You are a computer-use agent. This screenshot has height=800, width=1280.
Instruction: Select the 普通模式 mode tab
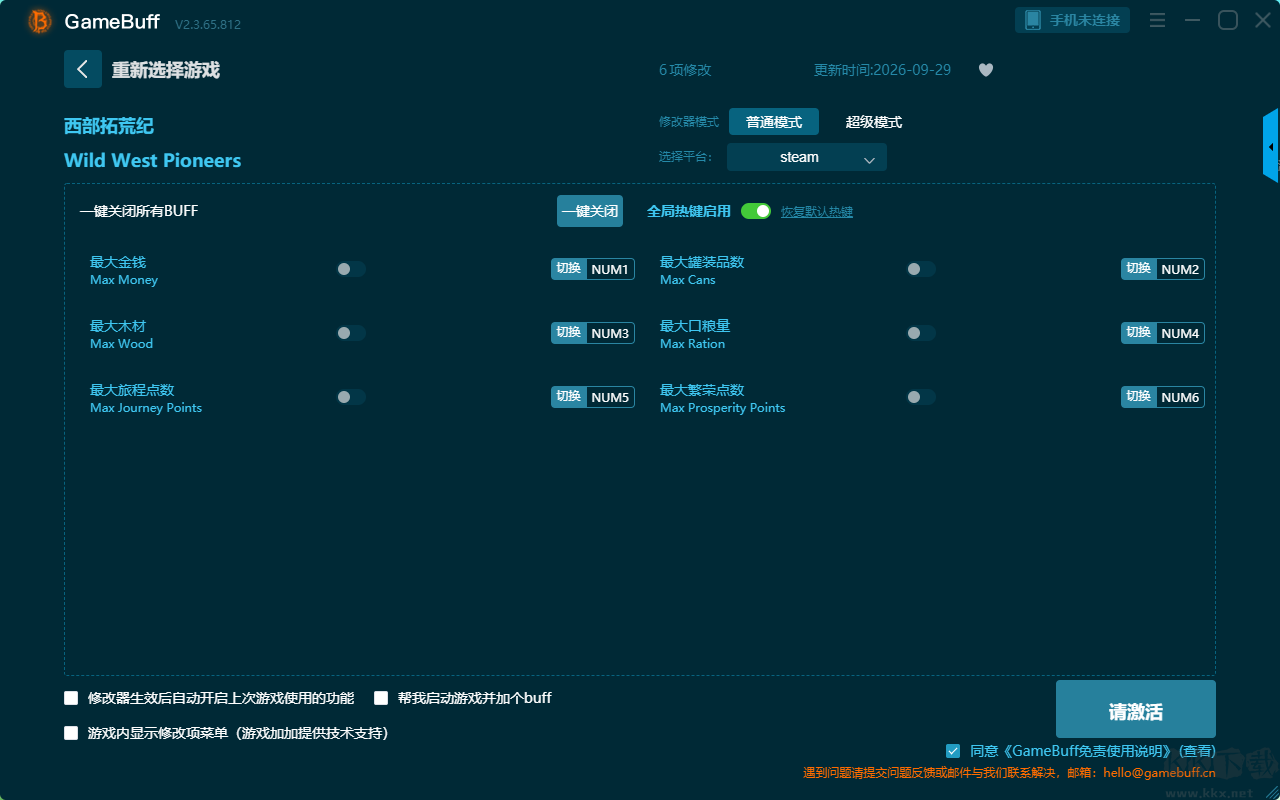(774, 122)
